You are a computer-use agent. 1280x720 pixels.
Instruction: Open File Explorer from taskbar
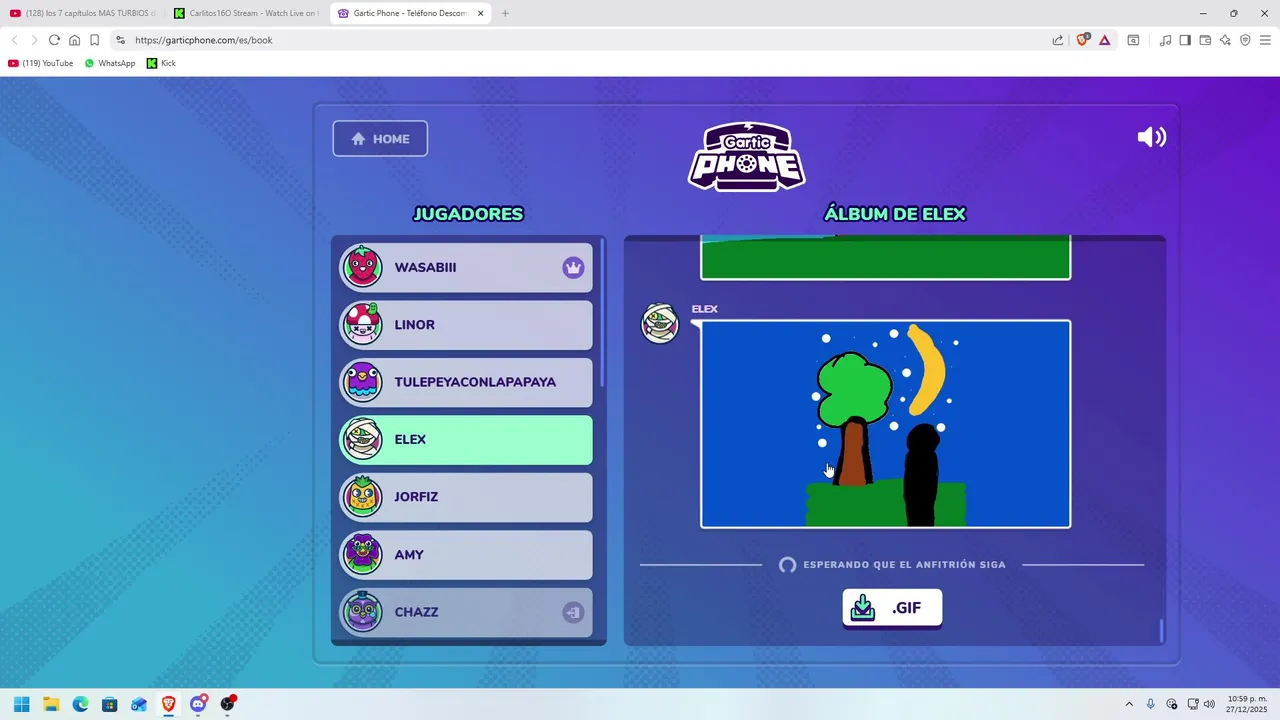[51, 704]
